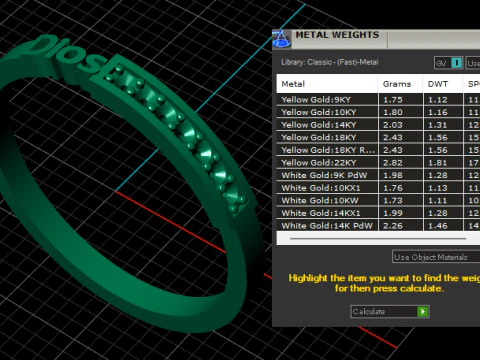Select the Yellow Gold:9KY row

click(x=378, y=100)
